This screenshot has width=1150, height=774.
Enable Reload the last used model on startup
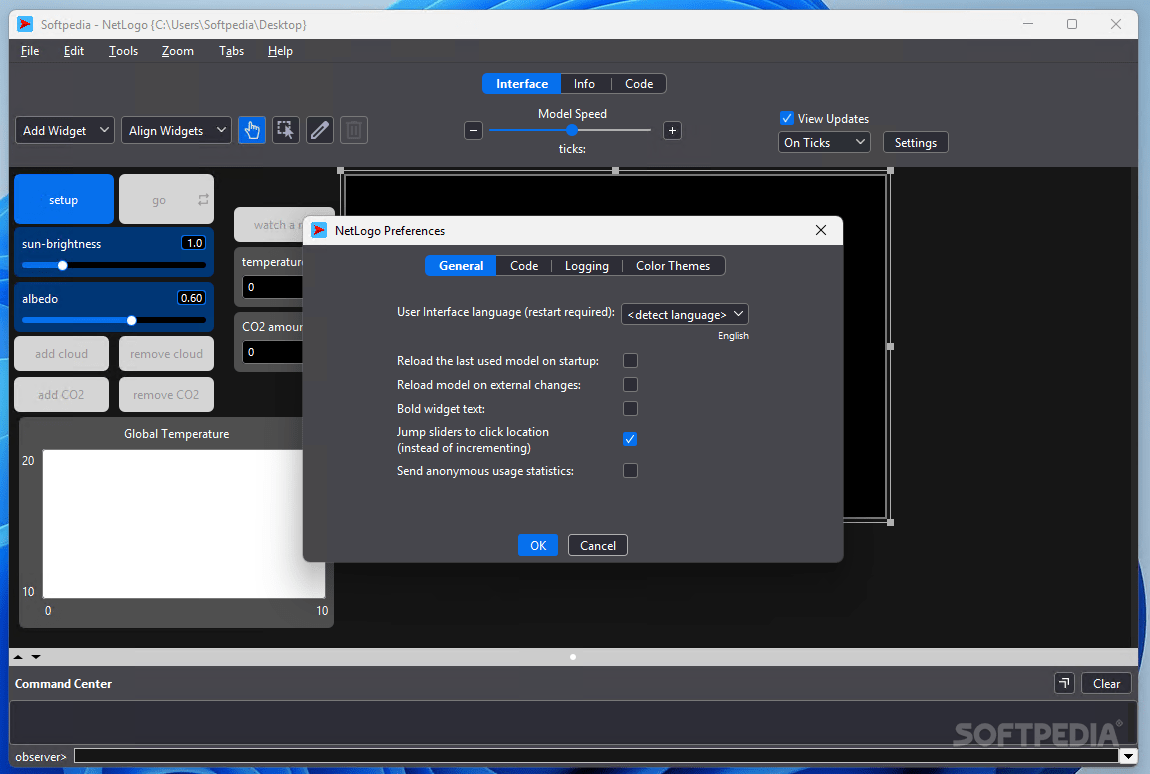[x=630, y=360]
